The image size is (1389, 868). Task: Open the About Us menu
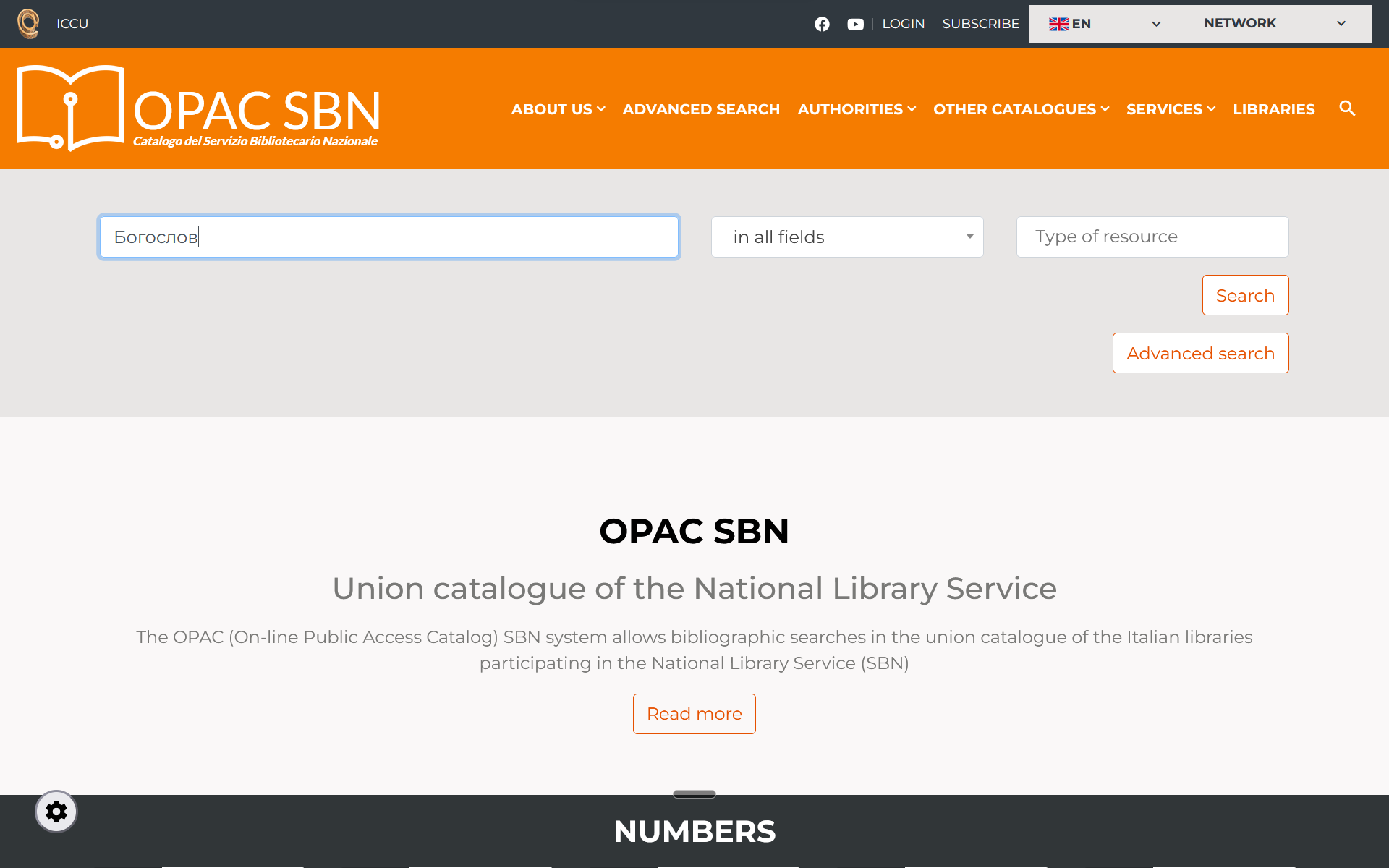pos(558,109)
